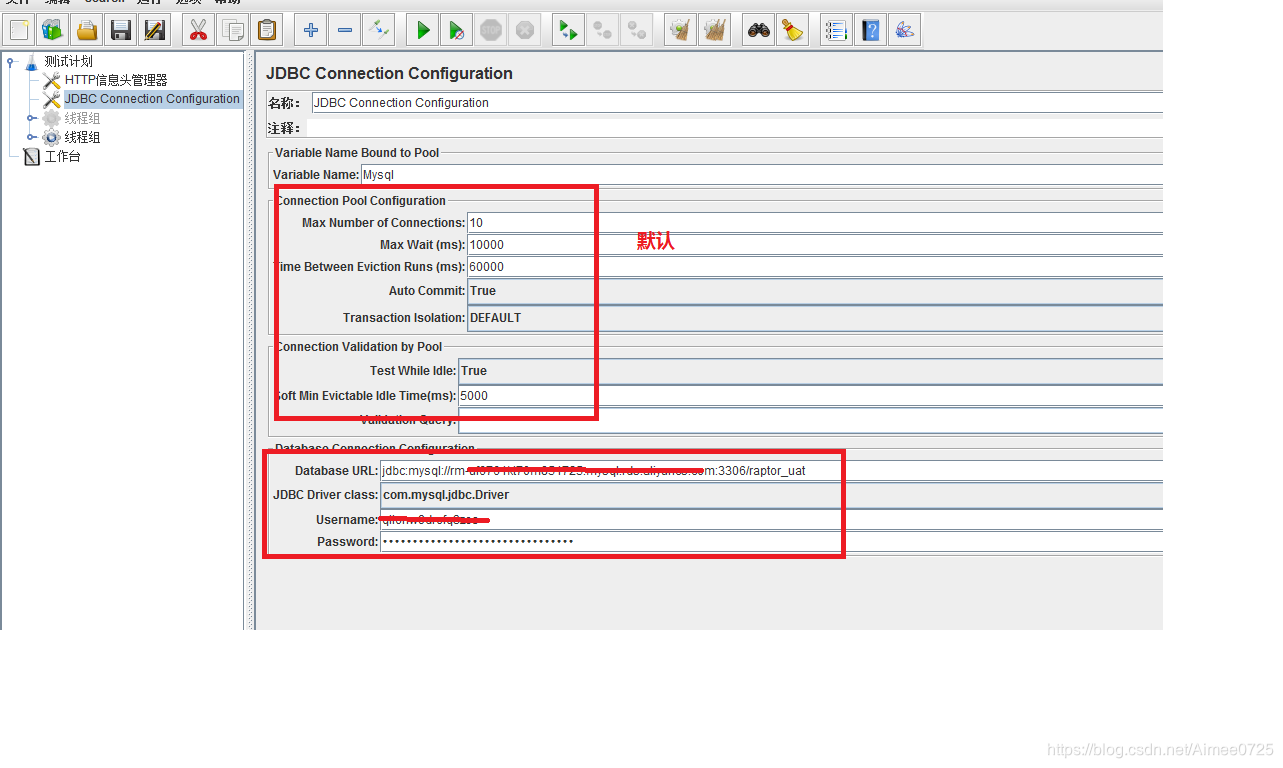Create a new test plan with the New icon
This screenshot has width=1283, height=768.
19,30
